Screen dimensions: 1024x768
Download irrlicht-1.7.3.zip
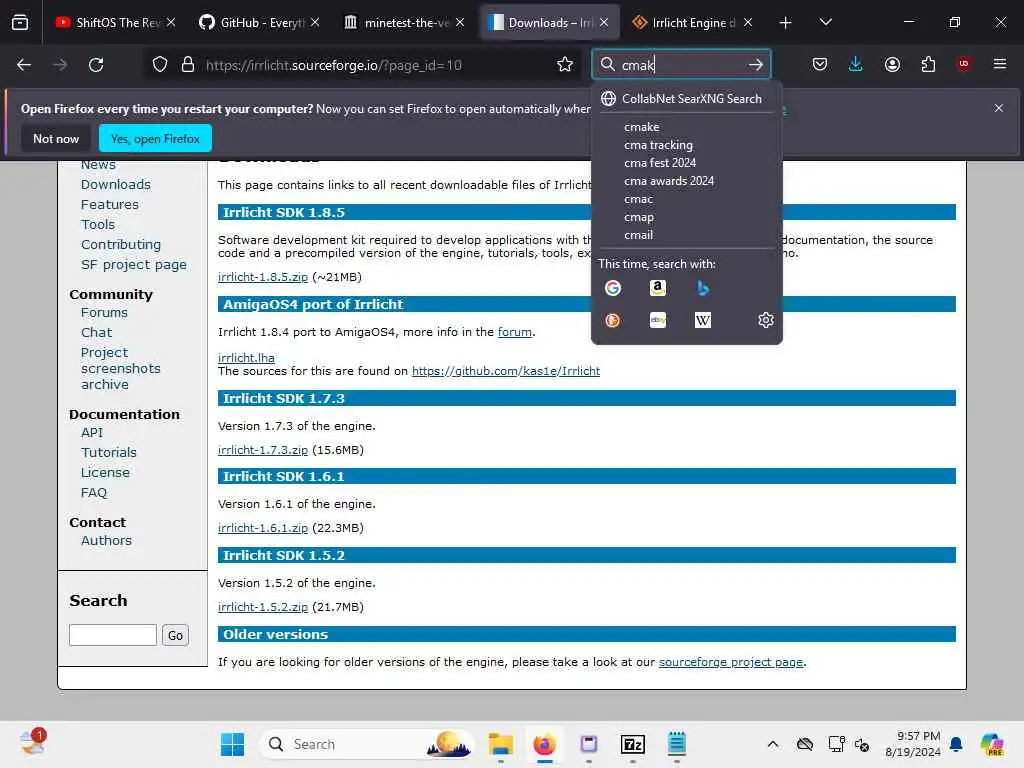[x=263, y=450]
